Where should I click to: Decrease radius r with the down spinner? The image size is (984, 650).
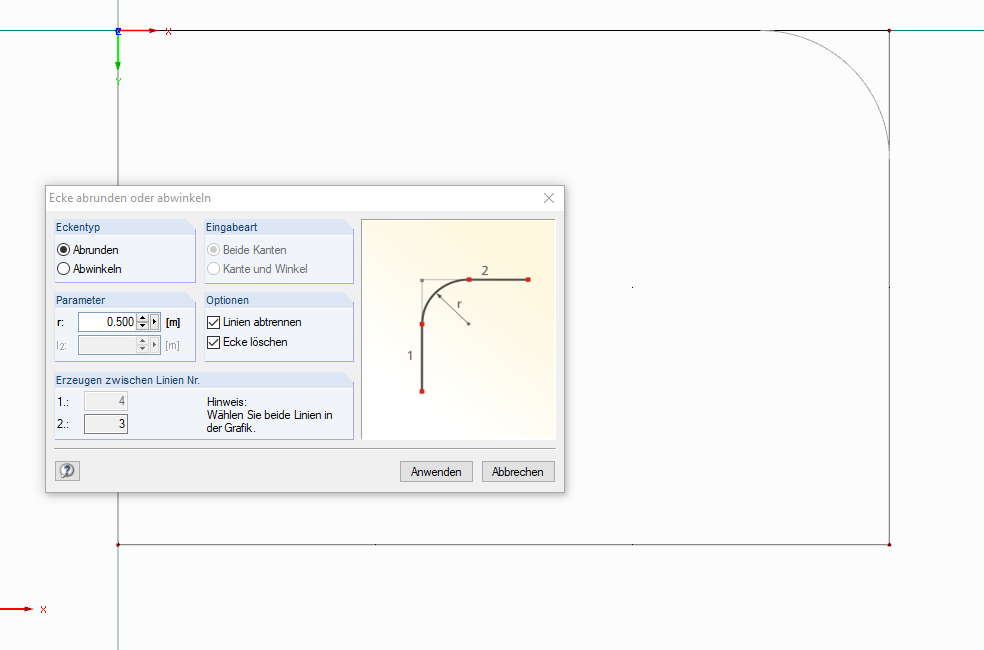(x=142, y=326)
